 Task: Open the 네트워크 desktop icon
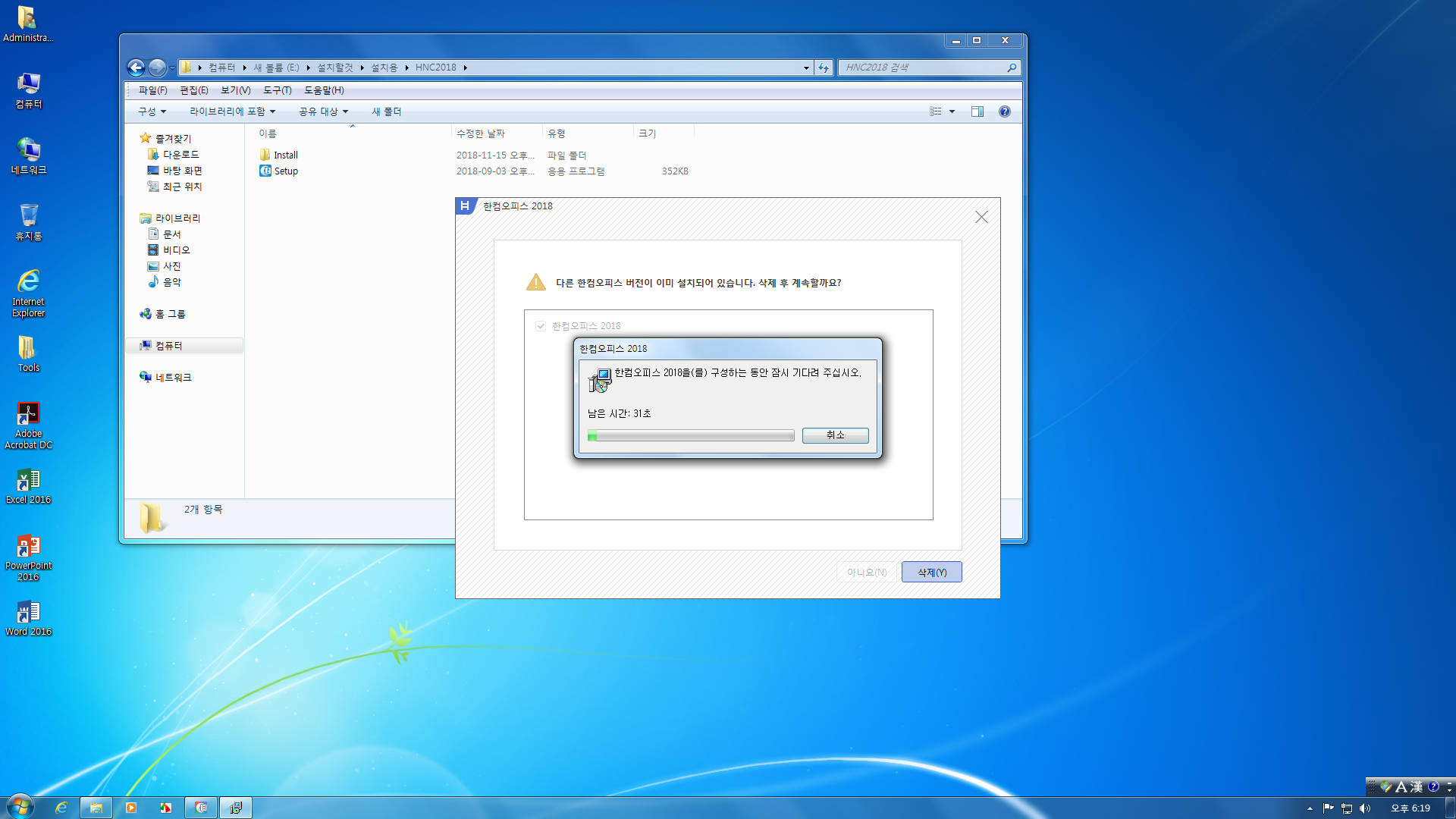(x=28, y=156)
